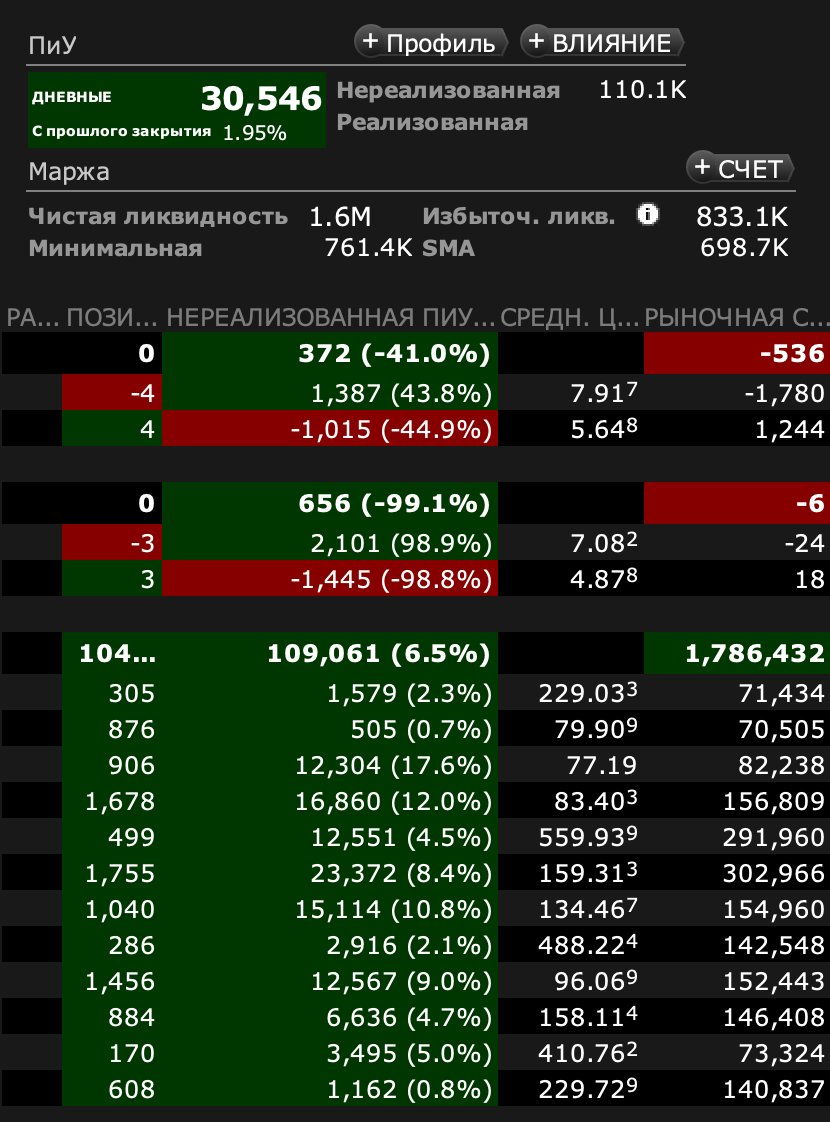The image size is (830, 1122).
Task: Click position 608 cell
Action: (112, 1088)
